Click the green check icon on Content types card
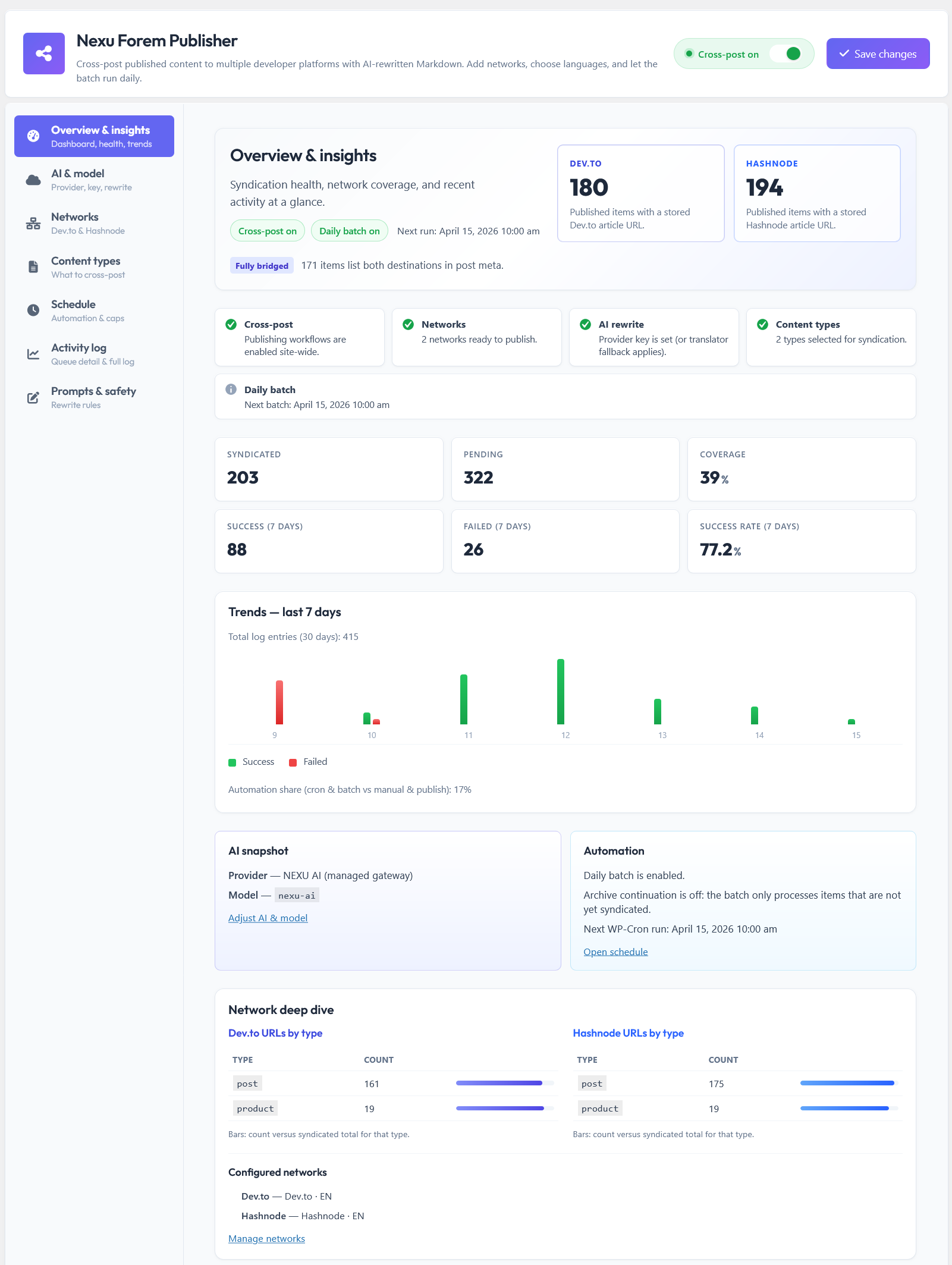The image size is (952, 1265). pyautogui.click(x=763, y=324)
